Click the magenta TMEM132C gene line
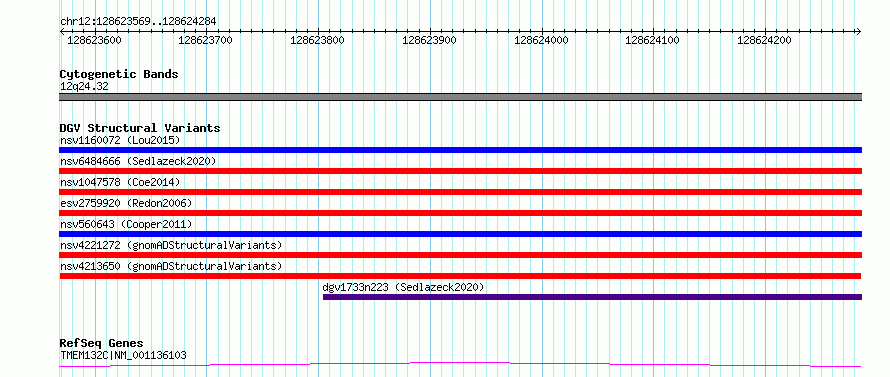 (460, 365)
